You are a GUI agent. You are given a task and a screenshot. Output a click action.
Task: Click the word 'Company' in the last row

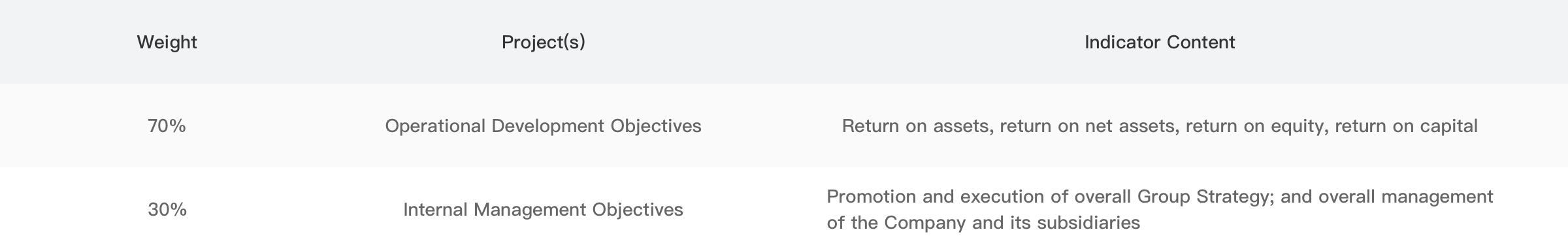coord(924,222)
